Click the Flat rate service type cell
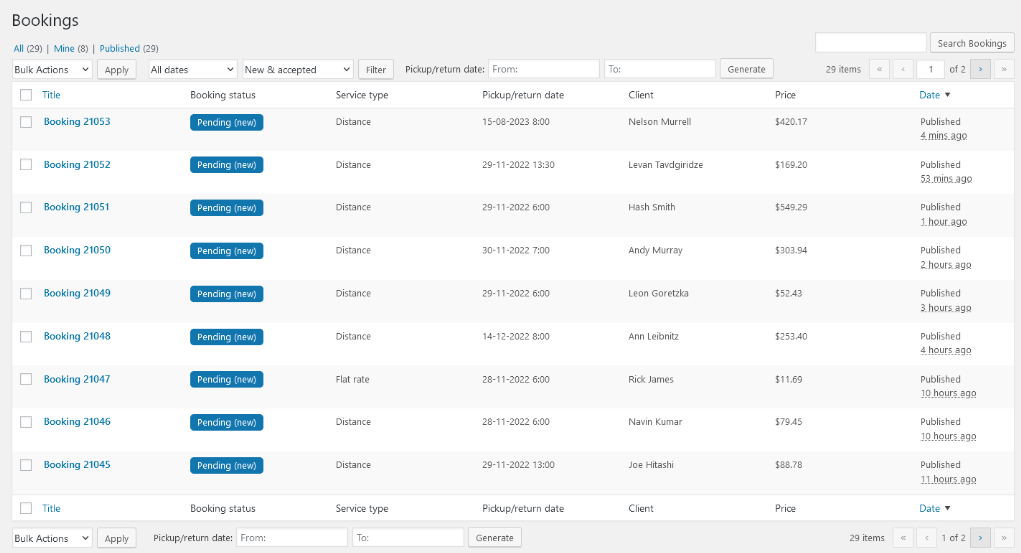 [x=352, y=379]
